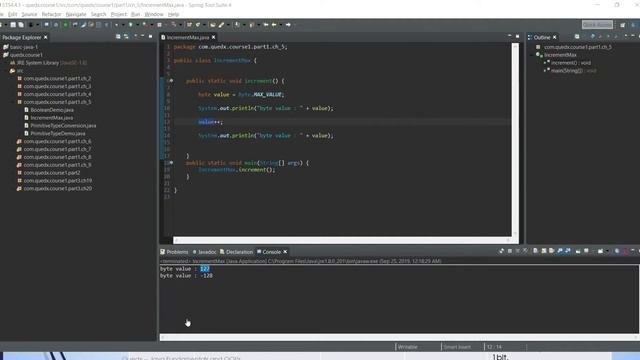Viewport: 640px width, 360px height.
Task: Click the editor horizontal scrollbar
Action: (342, 240)
